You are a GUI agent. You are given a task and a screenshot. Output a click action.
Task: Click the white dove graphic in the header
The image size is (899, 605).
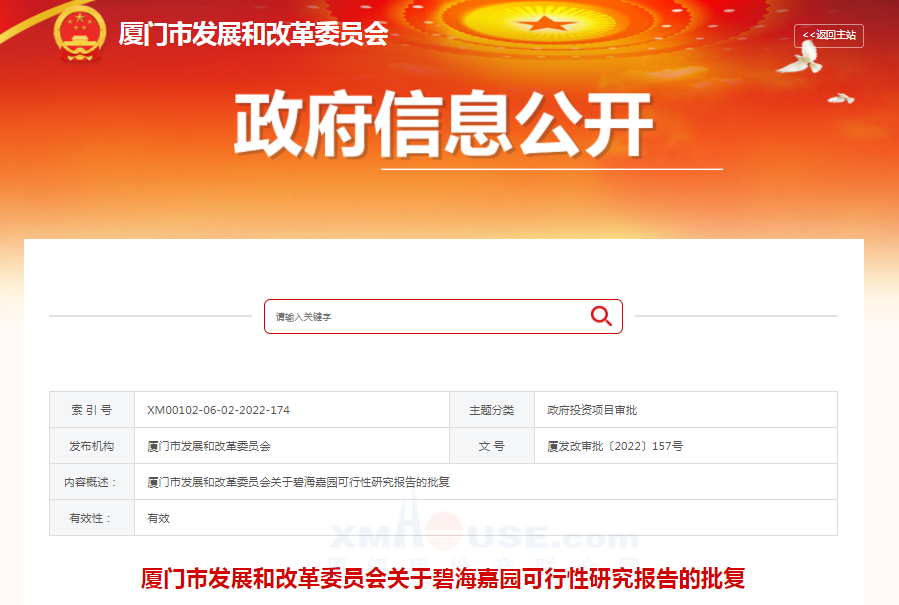tap(802, 58)
